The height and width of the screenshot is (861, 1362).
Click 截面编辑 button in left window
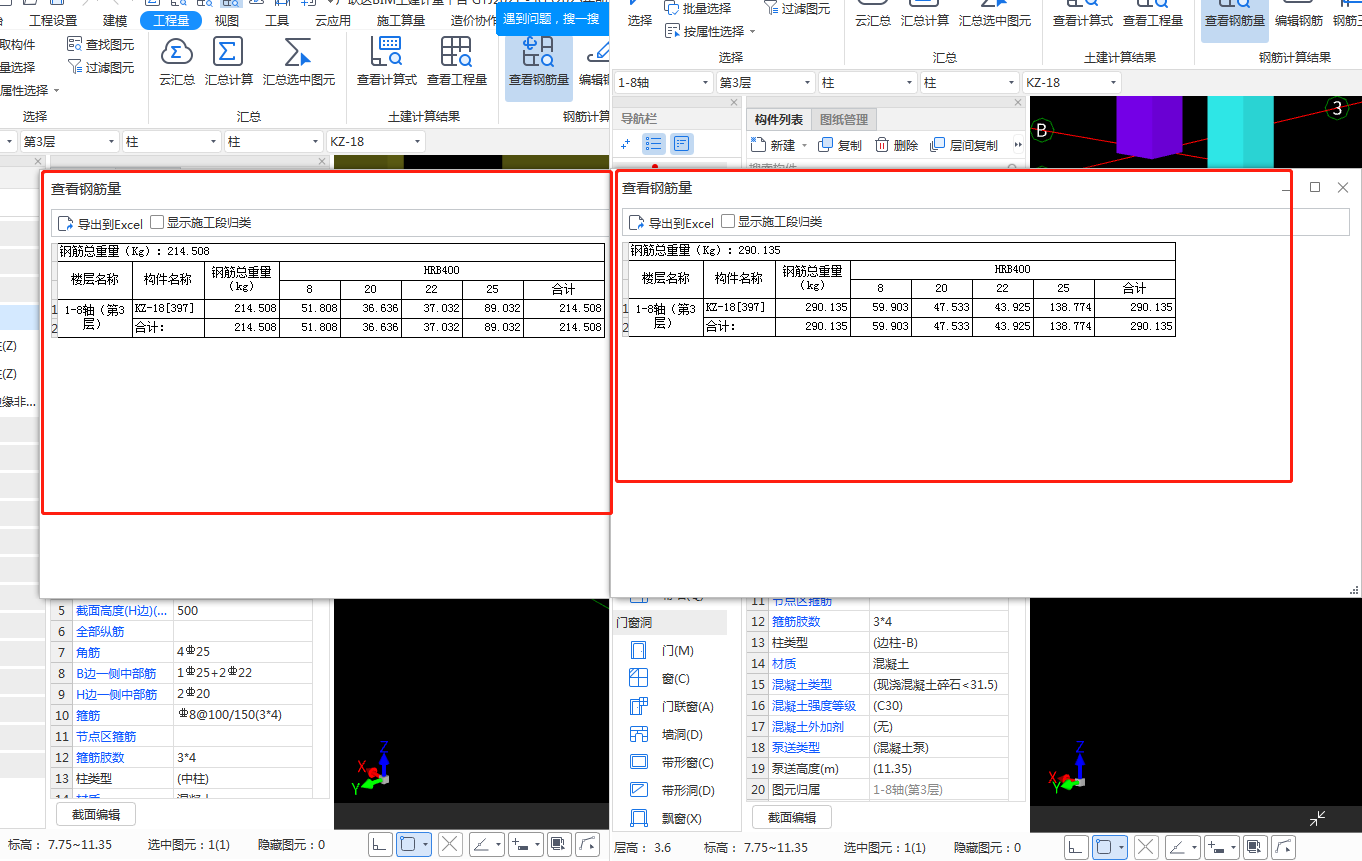click(96, 815)
